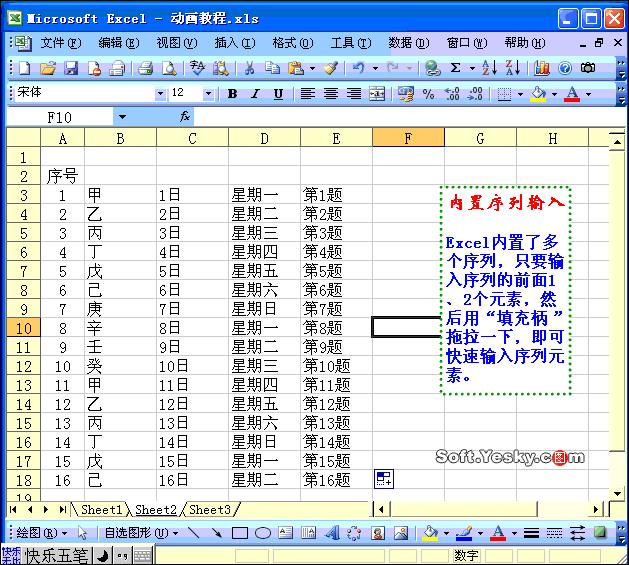Select the Format Painter brush
Screen dimensions: 629x565
pos(331,68)
